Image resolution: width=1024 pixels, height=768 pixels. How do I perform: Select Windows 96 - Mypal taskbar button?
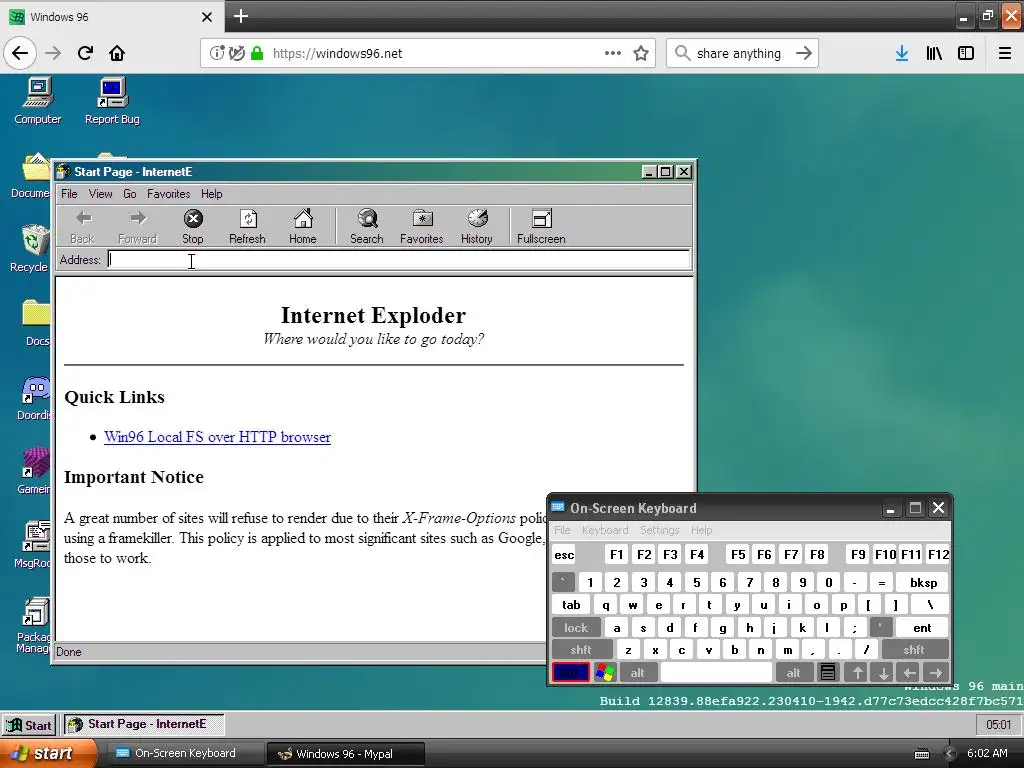(x=345, y=754)
